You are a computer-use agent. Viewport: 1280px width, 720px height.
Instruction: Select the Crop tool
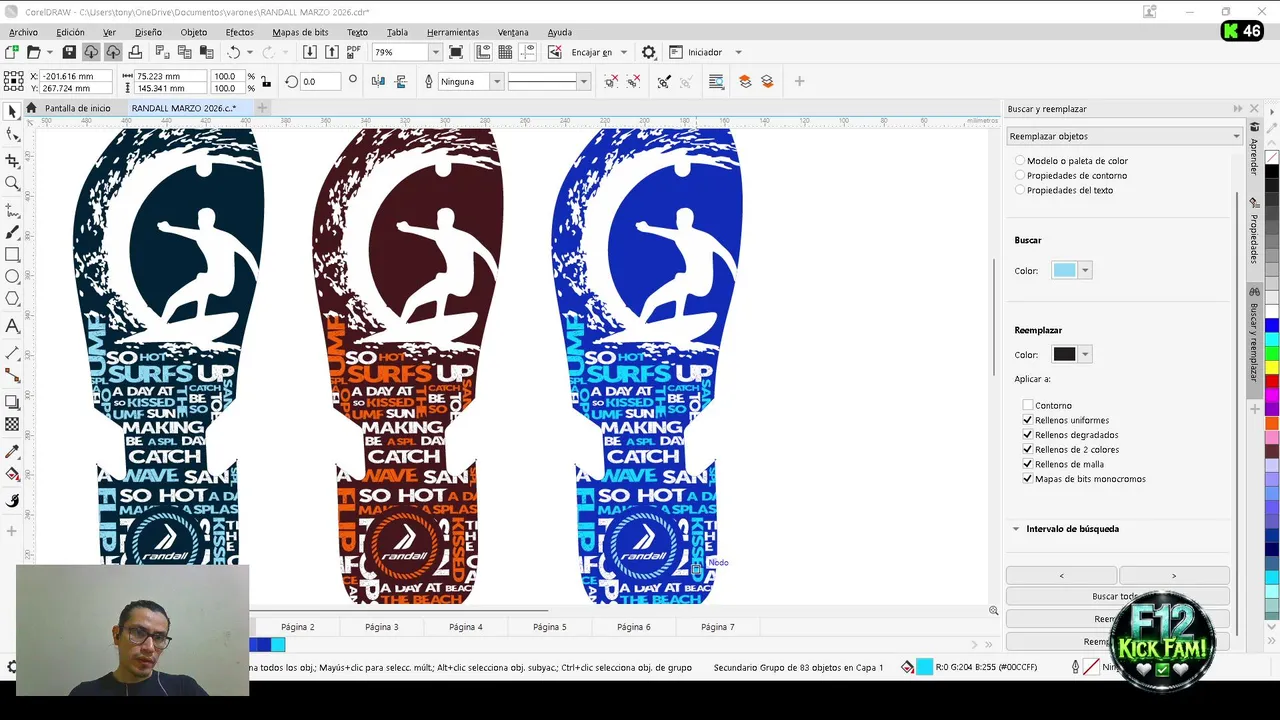pos(12,160)
